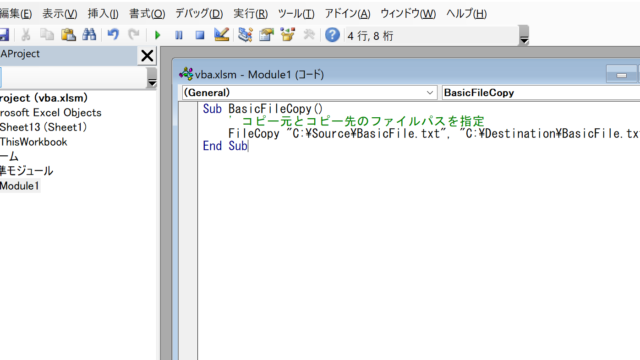The width and height of the screenshot is (640, 360).
Task: Click the Save icon in toolbar
Action: coord(4,35)
